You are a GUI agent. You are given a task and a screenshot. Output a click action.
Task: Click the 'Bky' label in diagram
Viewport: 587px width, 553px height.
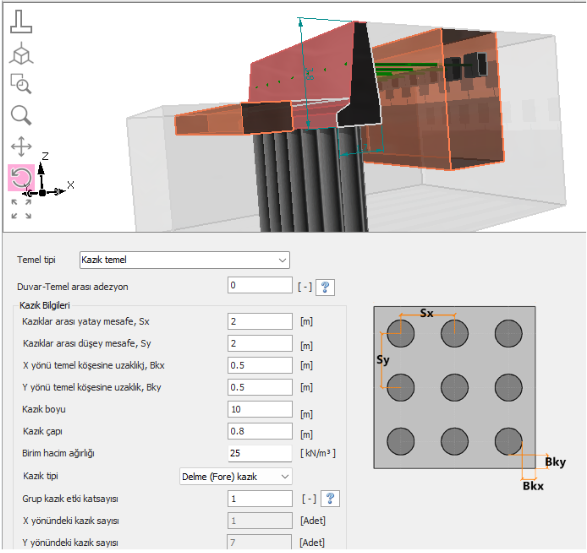pos(555,462)
